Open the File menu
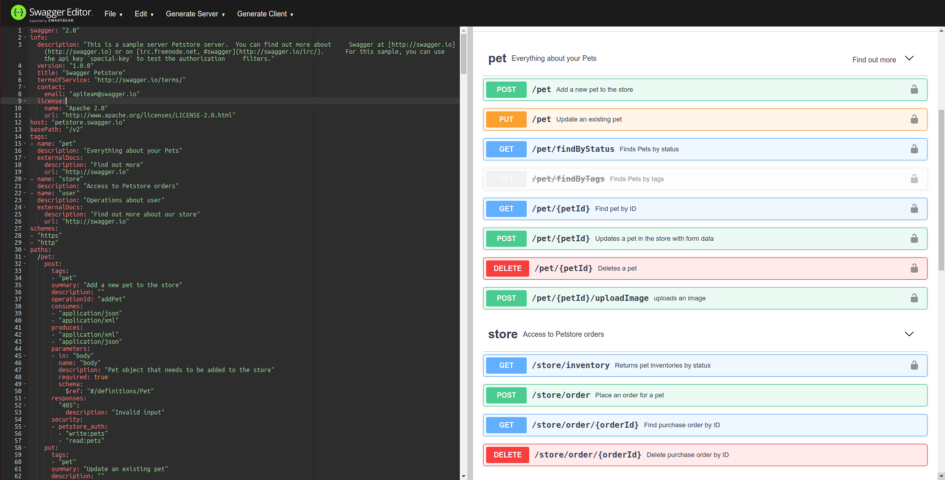 click(x=113, y=14)
